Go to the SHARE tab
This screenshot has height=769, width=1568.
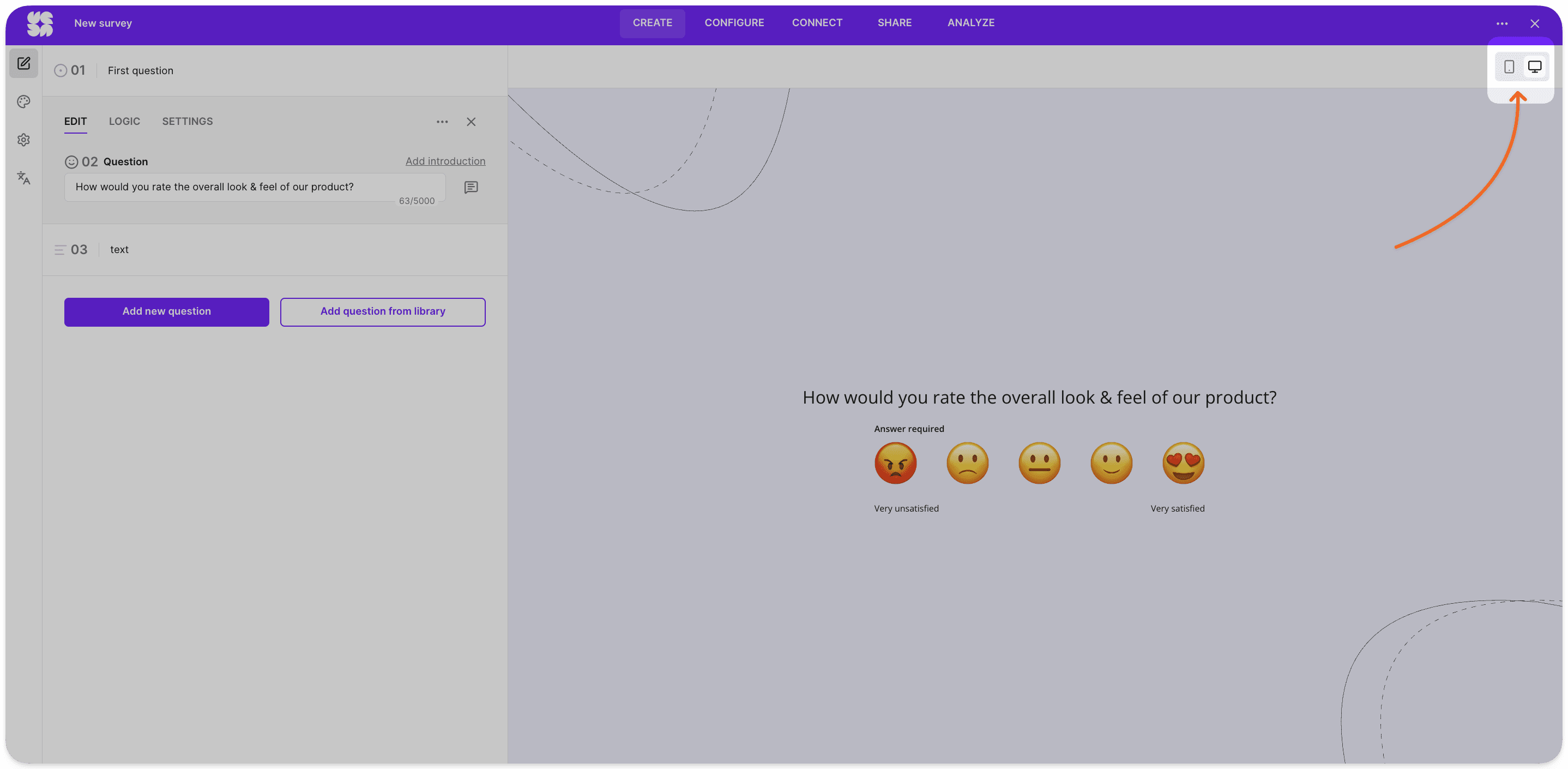pos(894,23)
